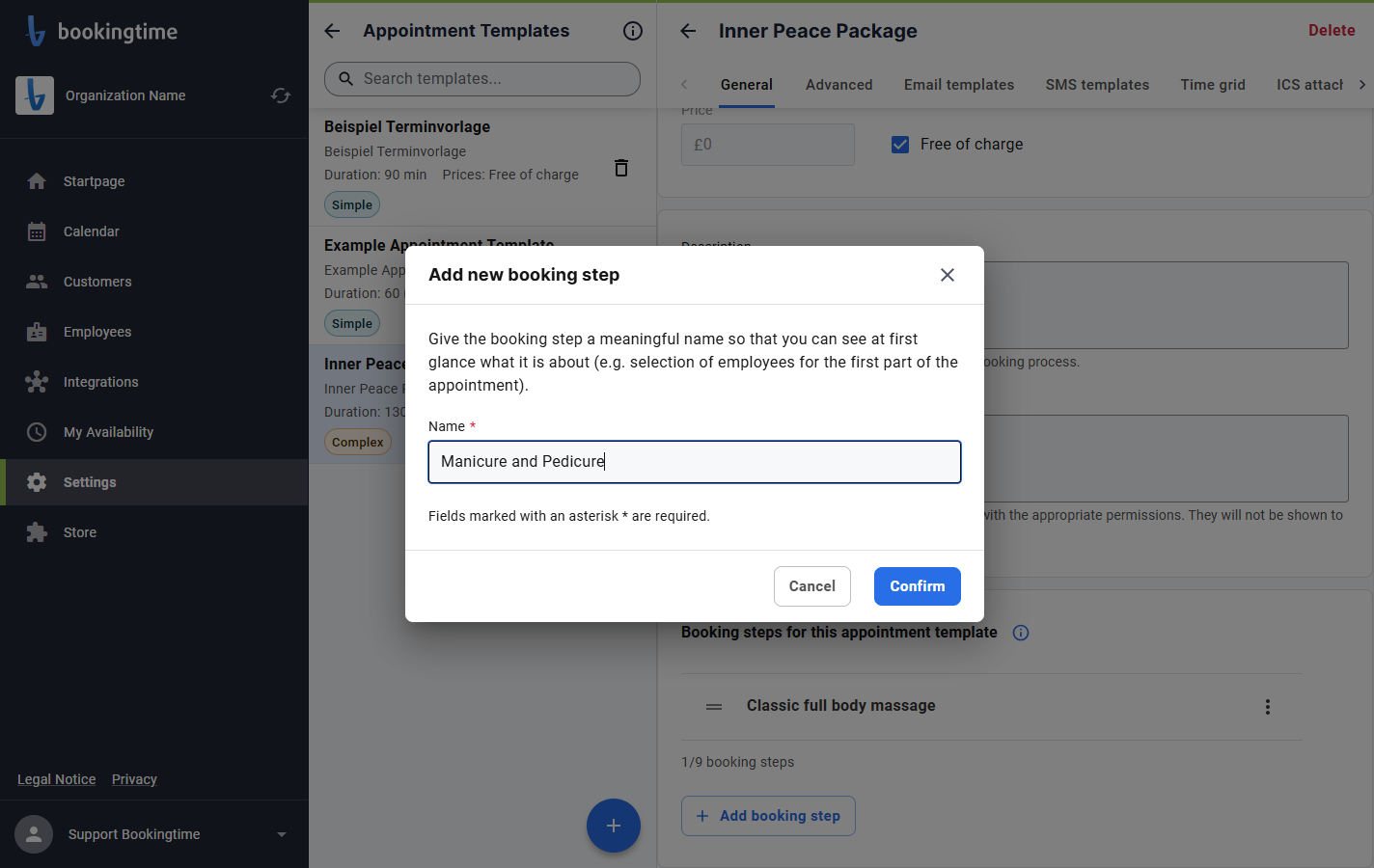Click the Price field
The width and height of the screenshot is (1374, 868).
click(x=768, y=145)
